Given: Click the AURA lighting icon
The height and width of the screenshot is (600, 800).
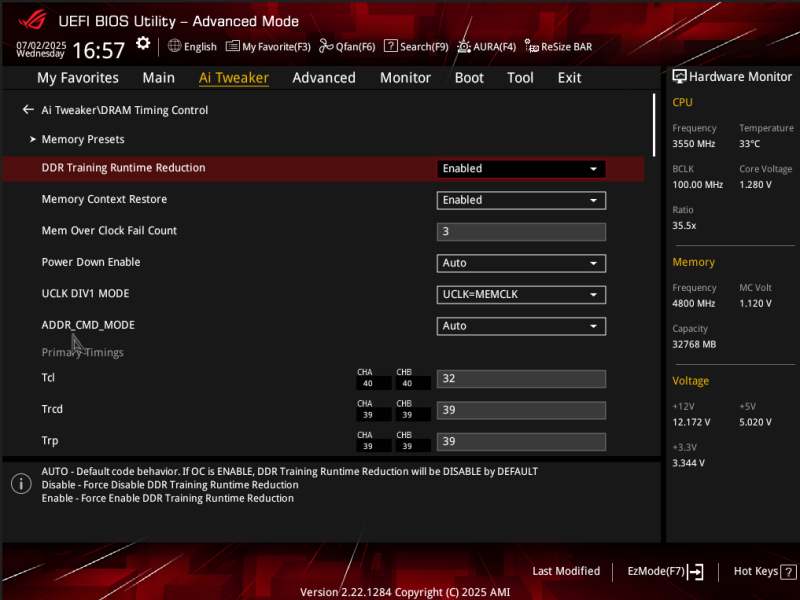Looking at the screenshot, I should pos(464,46).
